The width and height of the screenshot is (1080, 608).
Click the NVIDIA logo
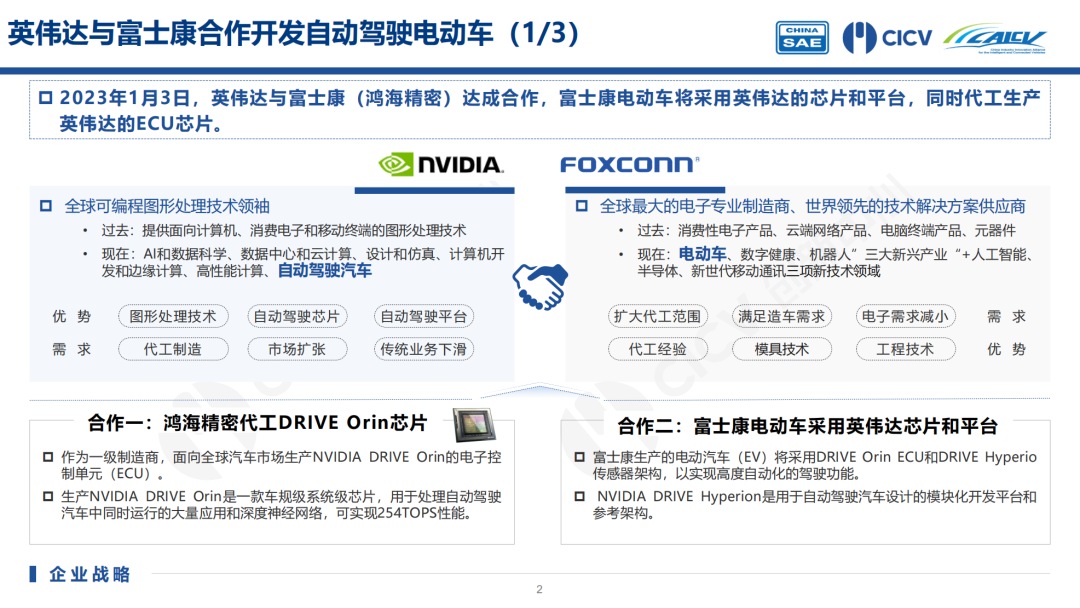click(440, 165)
